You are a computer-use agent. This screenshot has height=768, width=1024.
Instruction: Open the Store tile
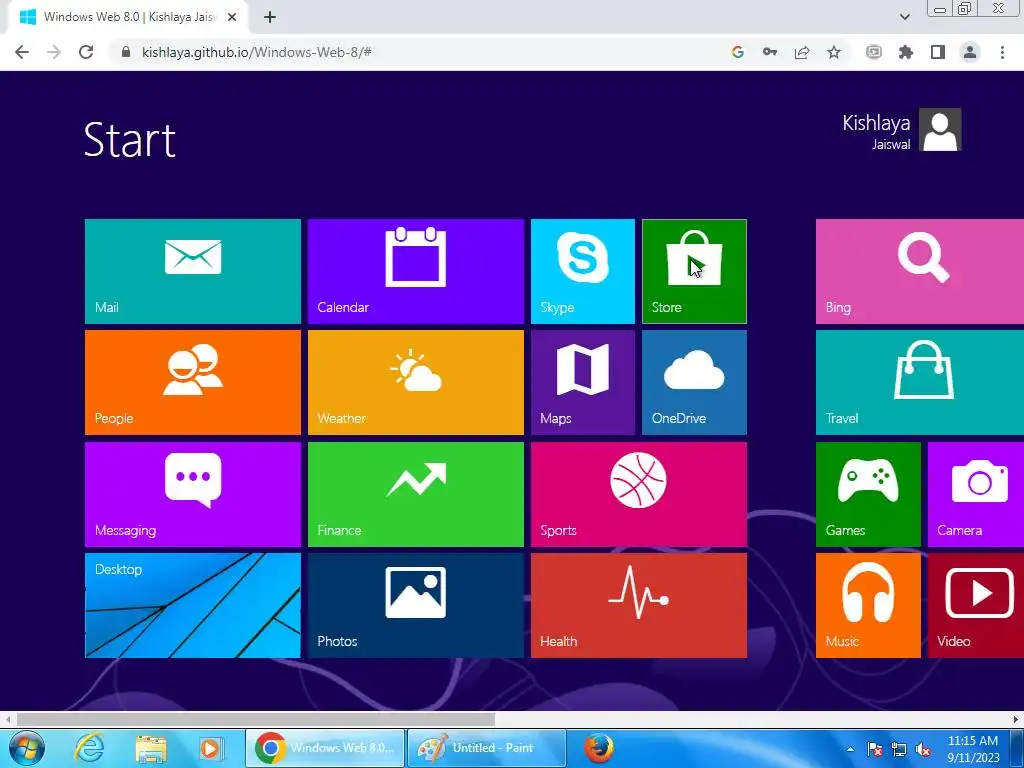coord(694,271)
